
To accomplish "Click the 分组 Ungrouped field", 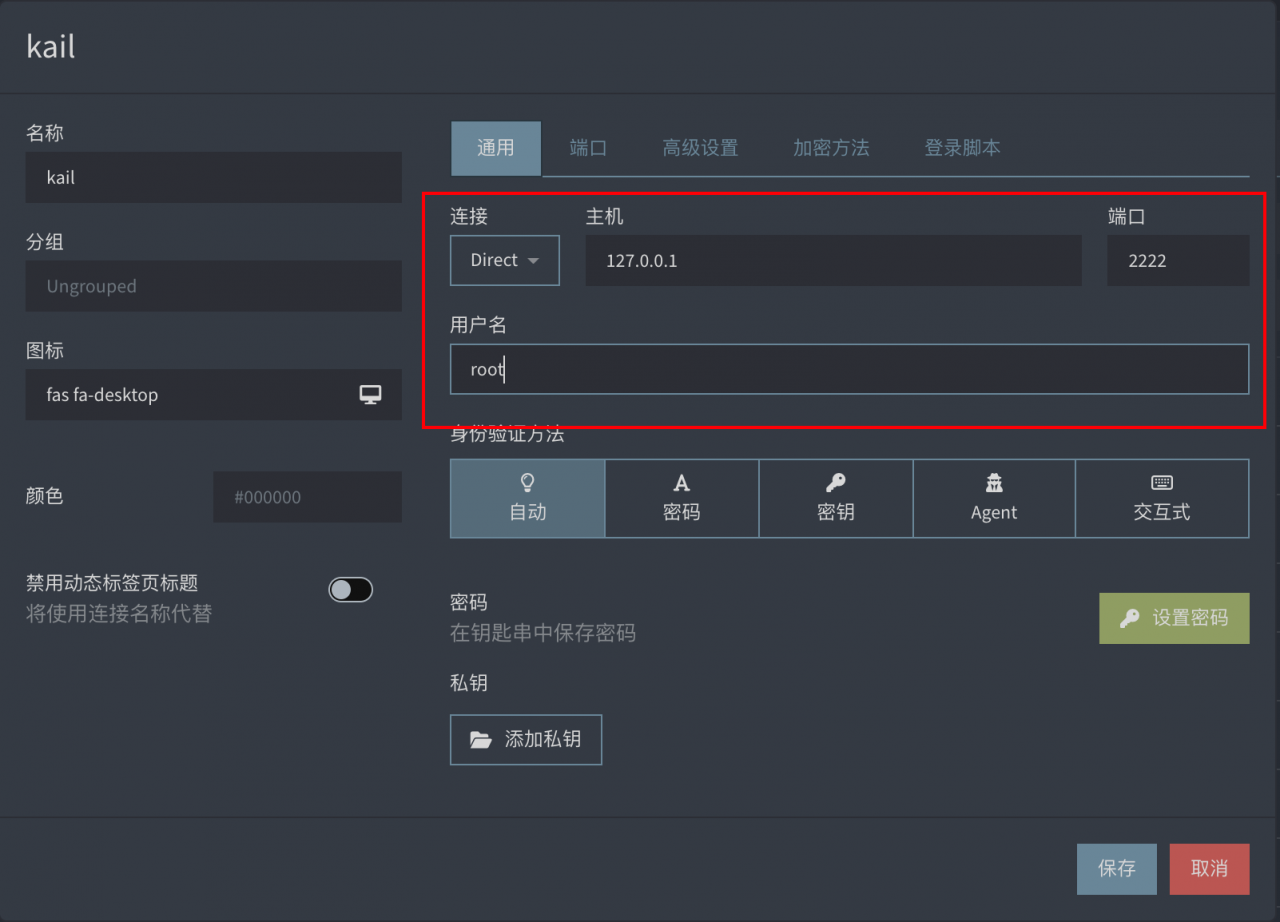I will tap(214, 286).
